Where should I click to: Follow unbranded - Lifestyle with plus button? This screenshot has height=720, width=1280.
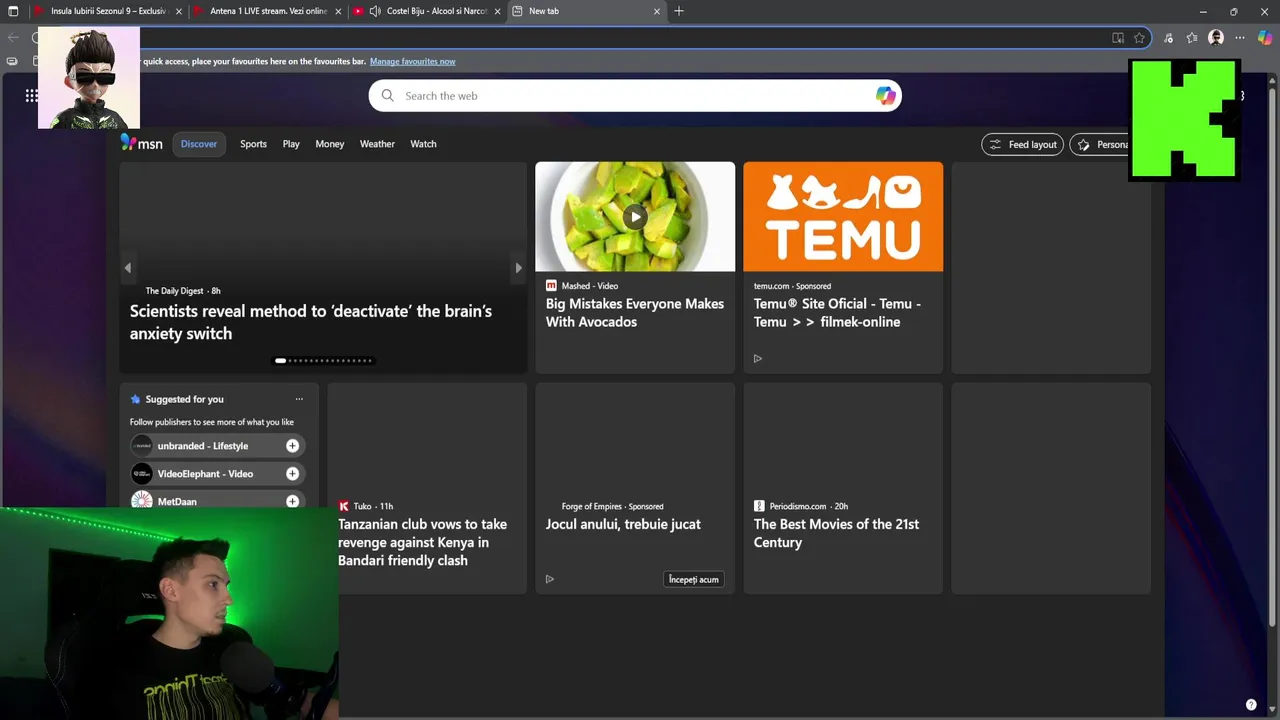point(292,446)
